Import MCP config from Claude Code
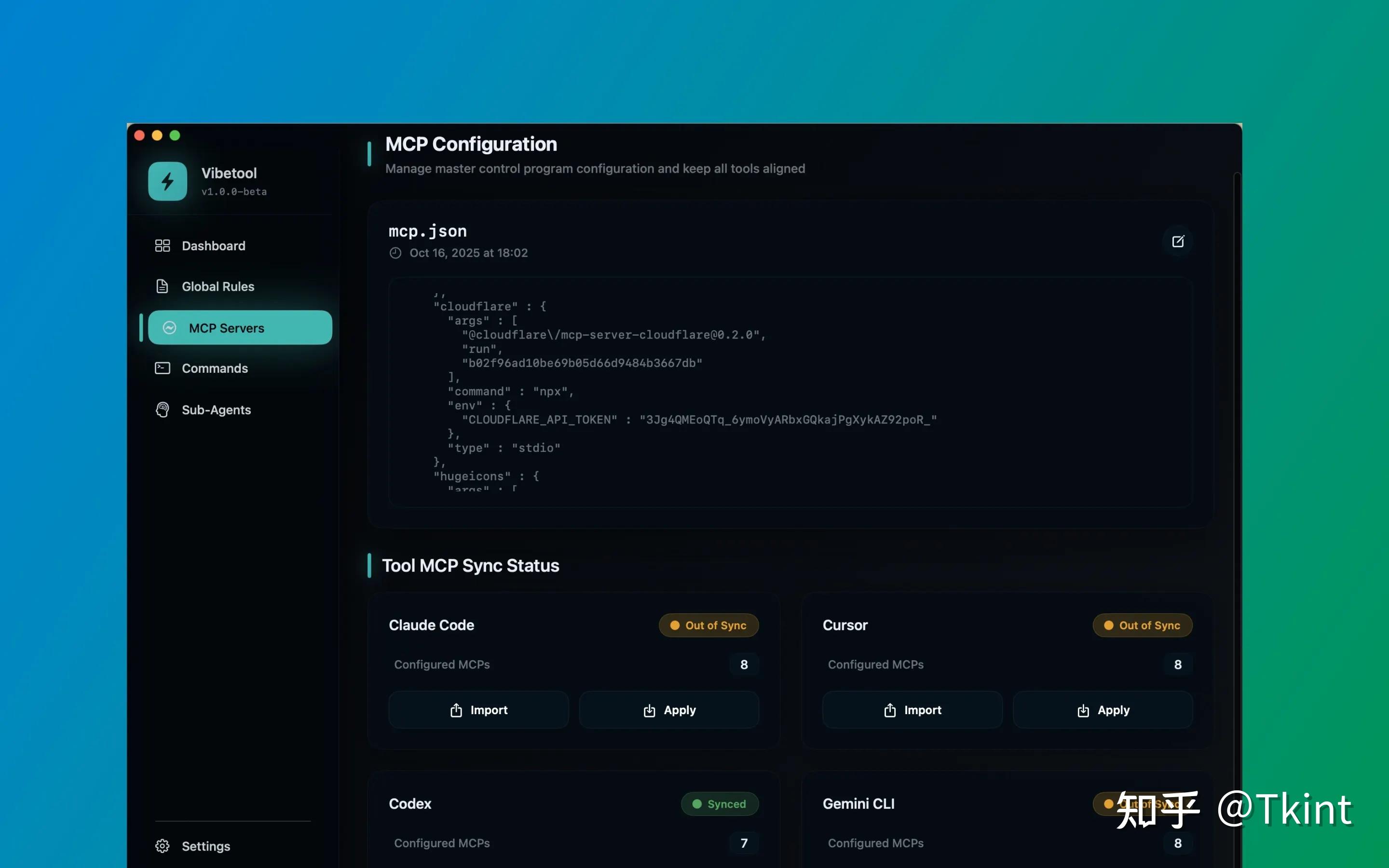 pyautogui.click(x=479, y=710)
